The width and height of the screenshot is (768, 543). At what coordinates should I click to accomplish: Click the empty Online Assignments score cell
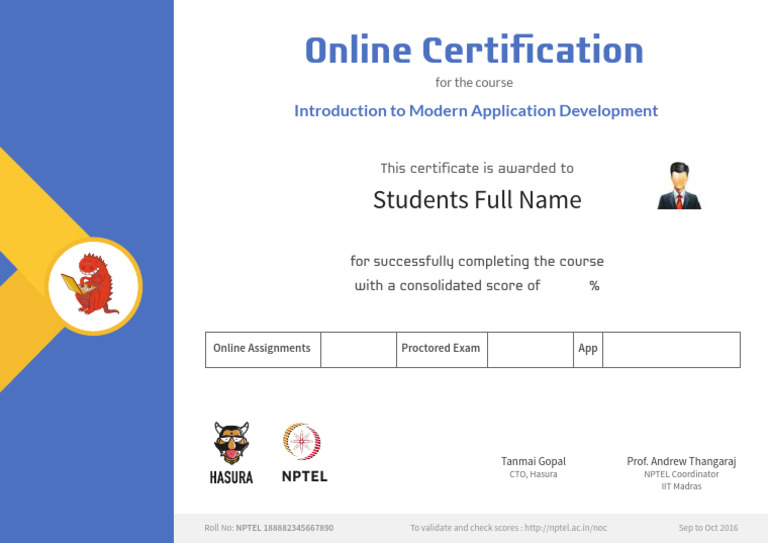[x=358, y=349]
